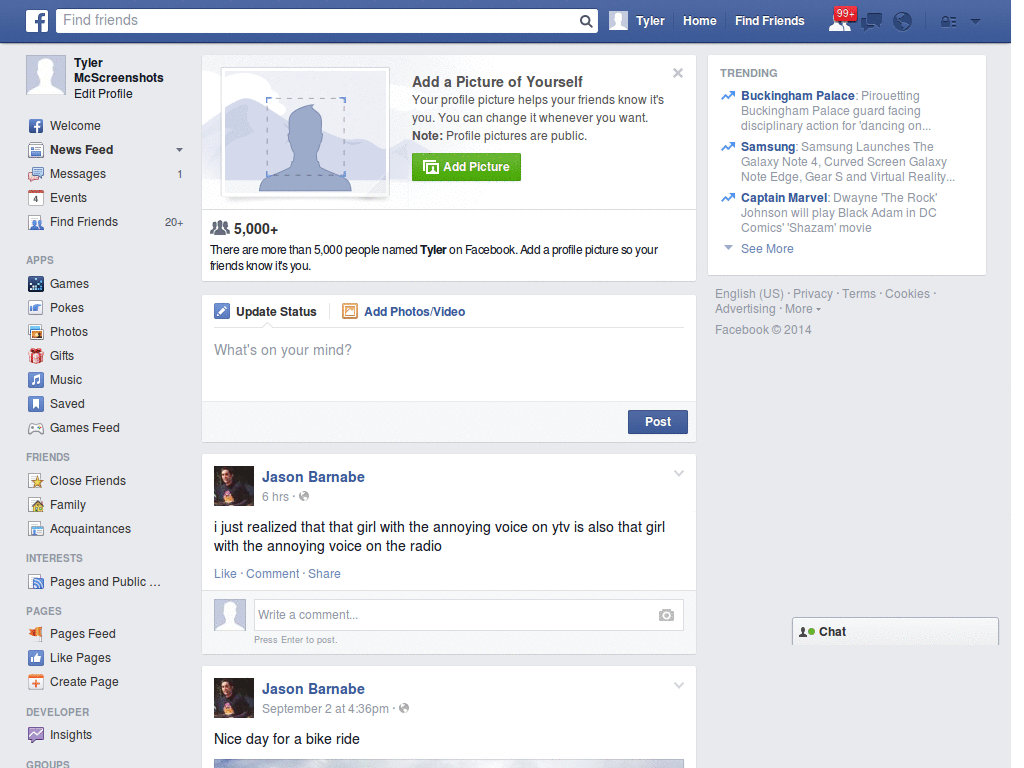
Task: Click Terms footer link
Action: (x=859, y=294)
